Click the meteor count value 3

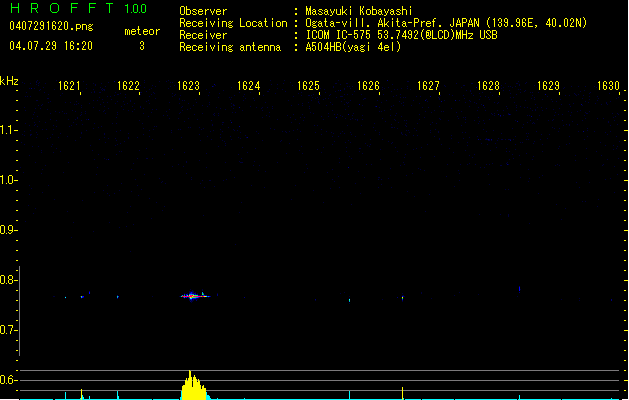point(142,46)
